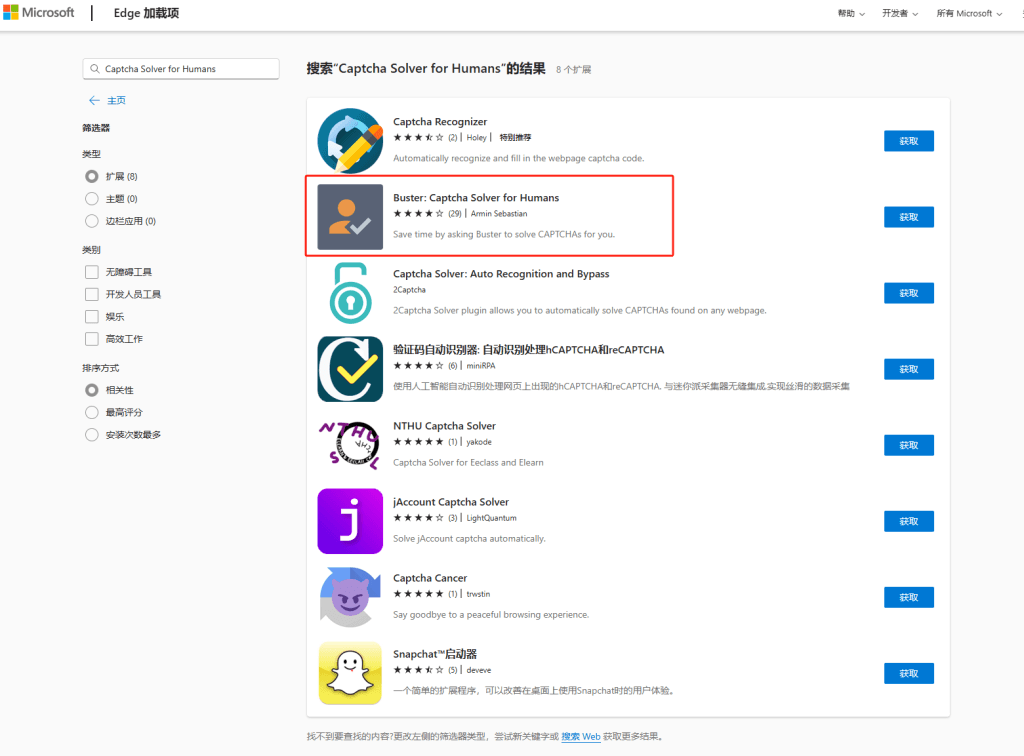Click 获取 button for Captcha Recognizer

pyautogui.click(x=908, y=141)
